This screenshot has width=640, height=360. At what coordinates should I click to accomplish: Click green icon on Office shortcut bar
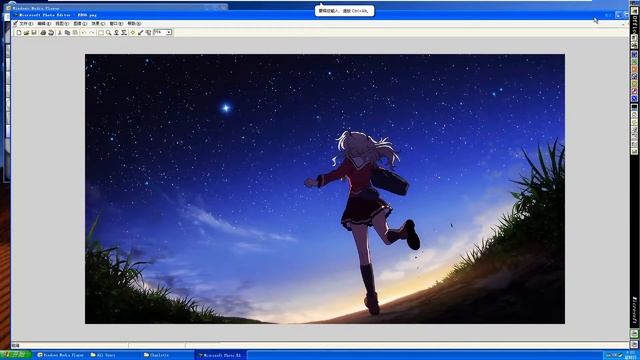click(x=634, y=62)
